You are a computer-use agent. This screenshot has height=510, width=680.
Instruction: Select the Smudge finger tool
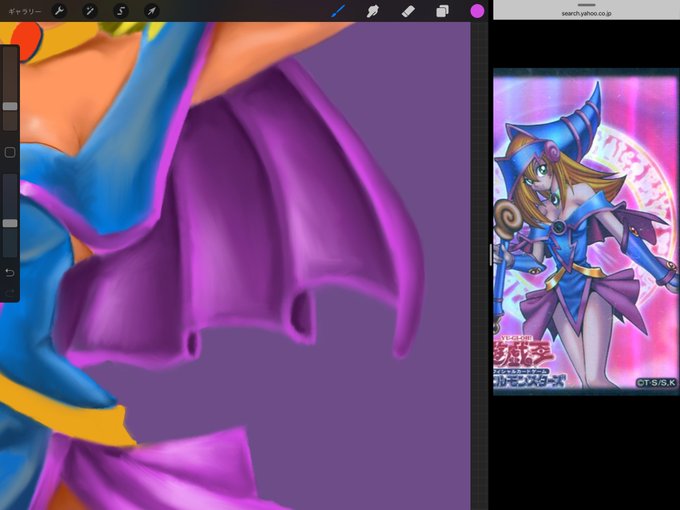click(373, 11)
